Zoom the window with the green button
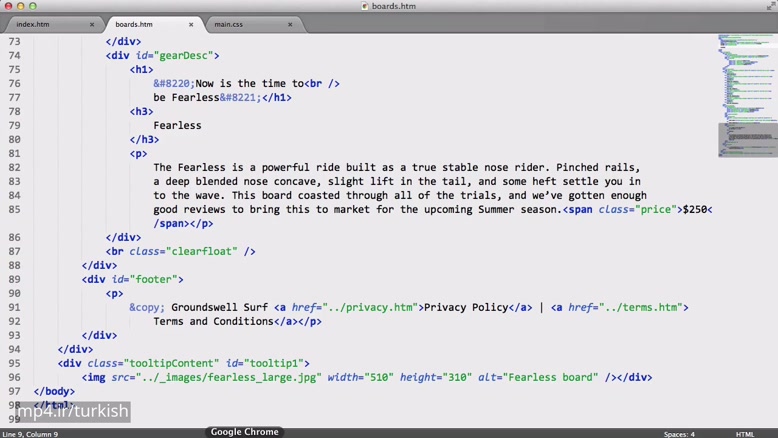 [x=34, y=6]
